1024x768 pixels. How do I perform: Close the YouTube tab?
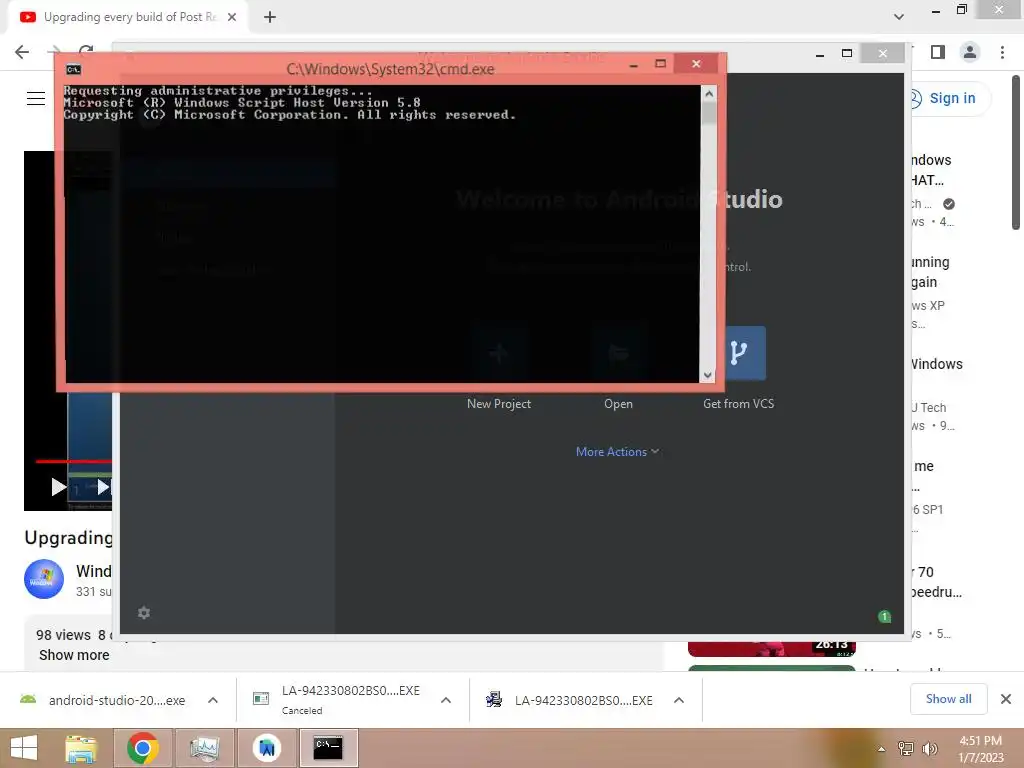point(232,17)
